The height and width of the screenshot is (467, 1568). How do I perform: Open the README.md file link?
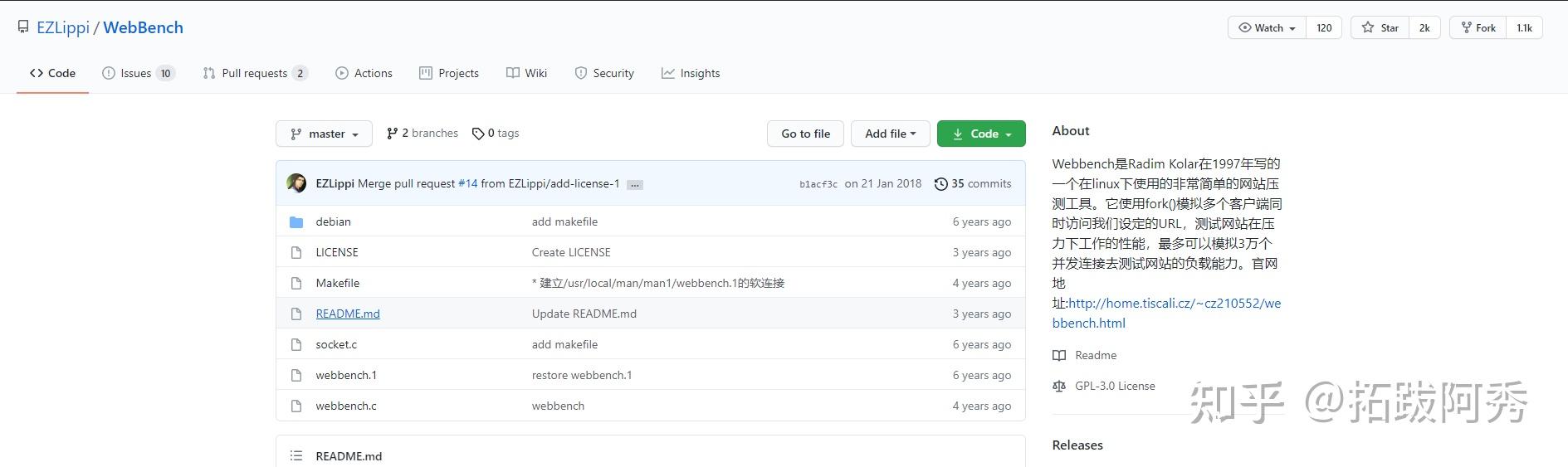[348, 314]
